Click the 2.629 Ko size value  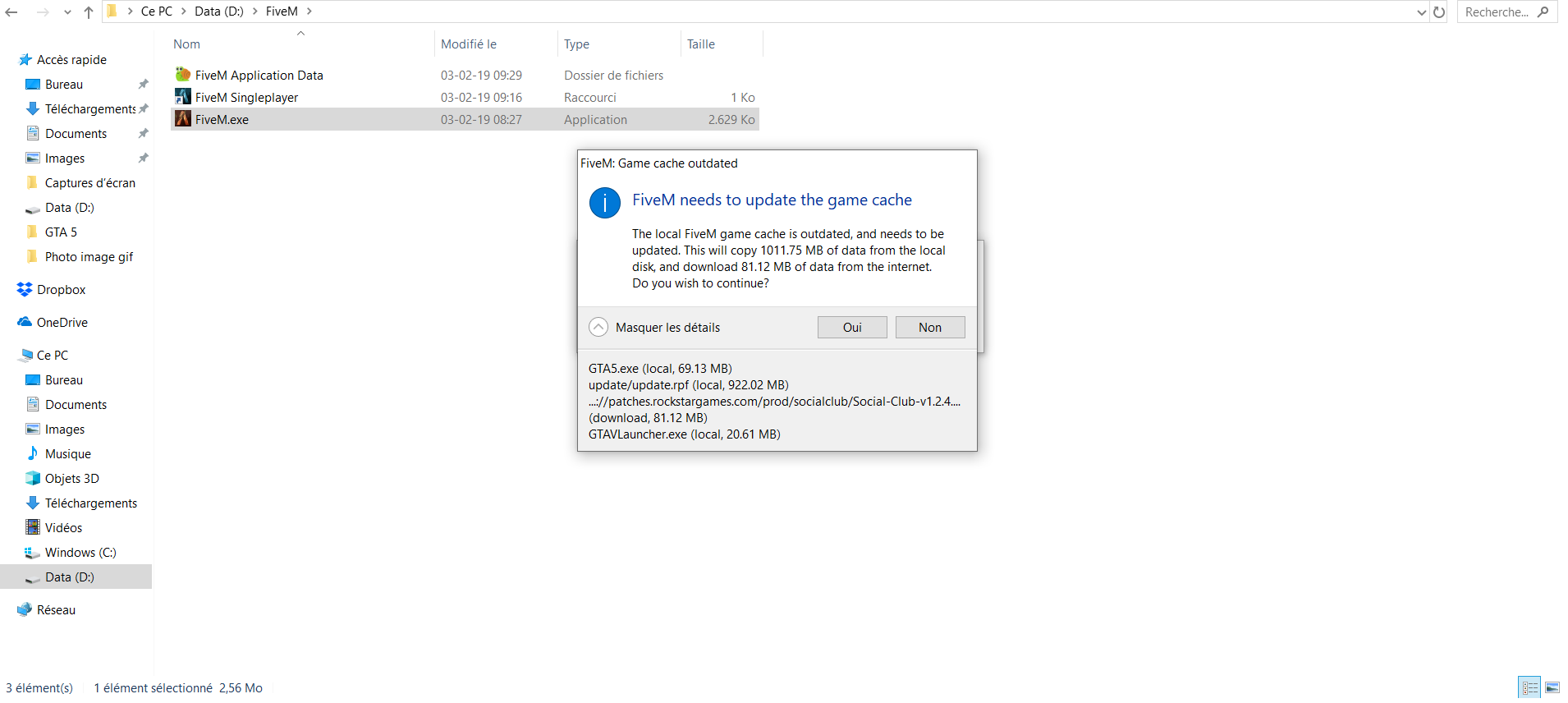pos(731,120)
